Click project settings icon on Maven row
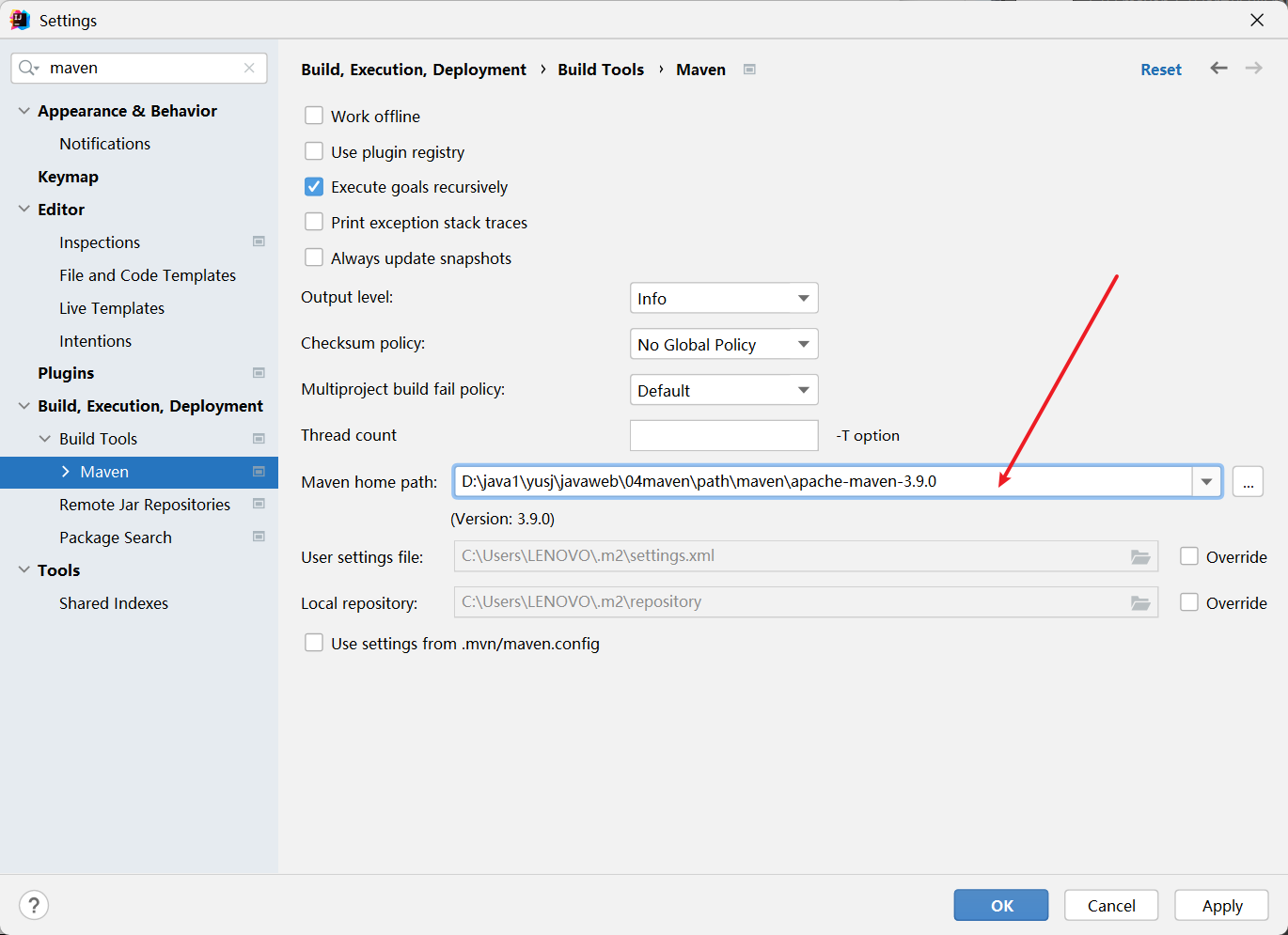The image size is (1288, 935). (259, 472)
